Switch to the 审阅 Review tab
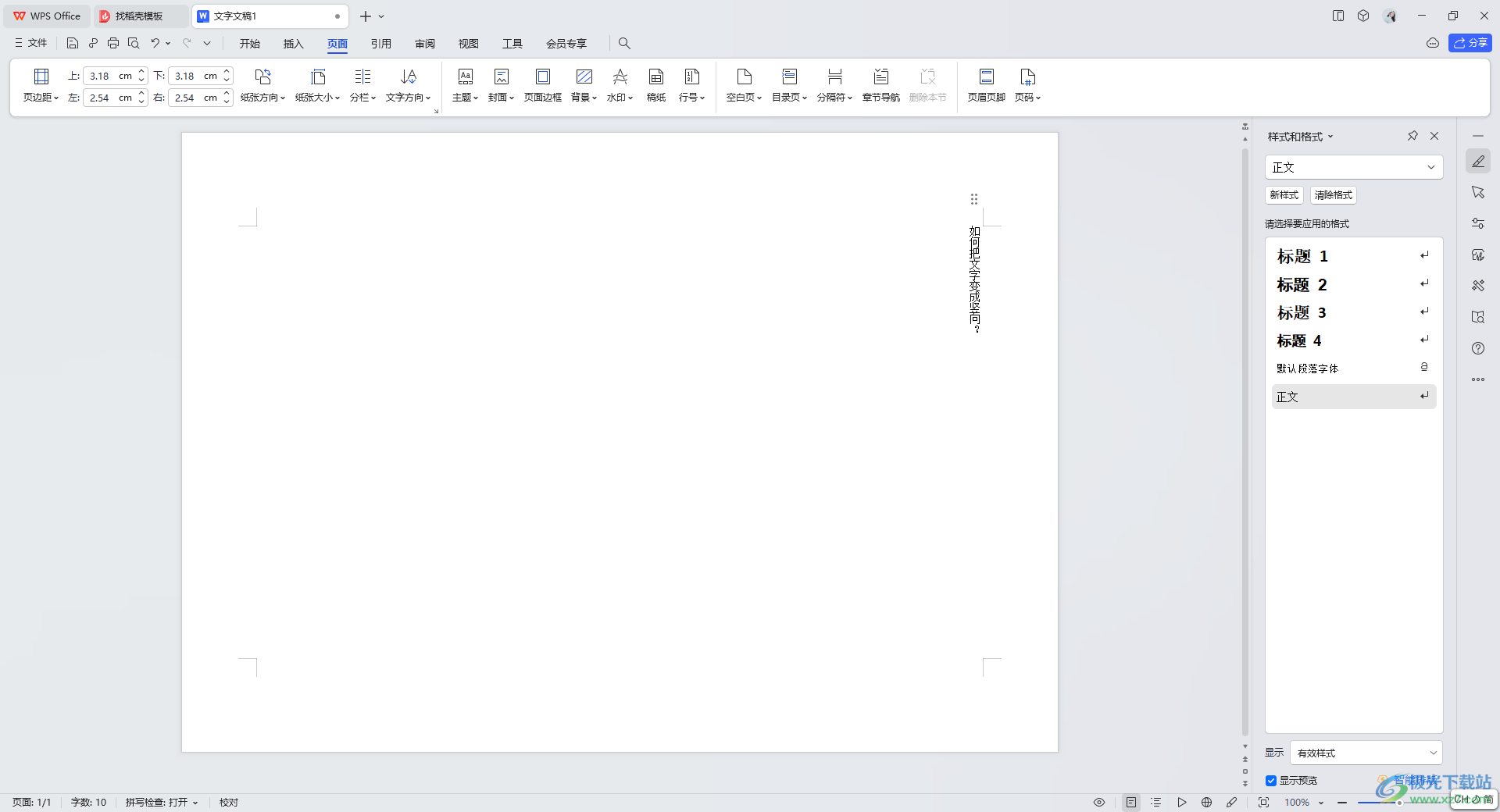The image size is (1500, 812). 425,44
